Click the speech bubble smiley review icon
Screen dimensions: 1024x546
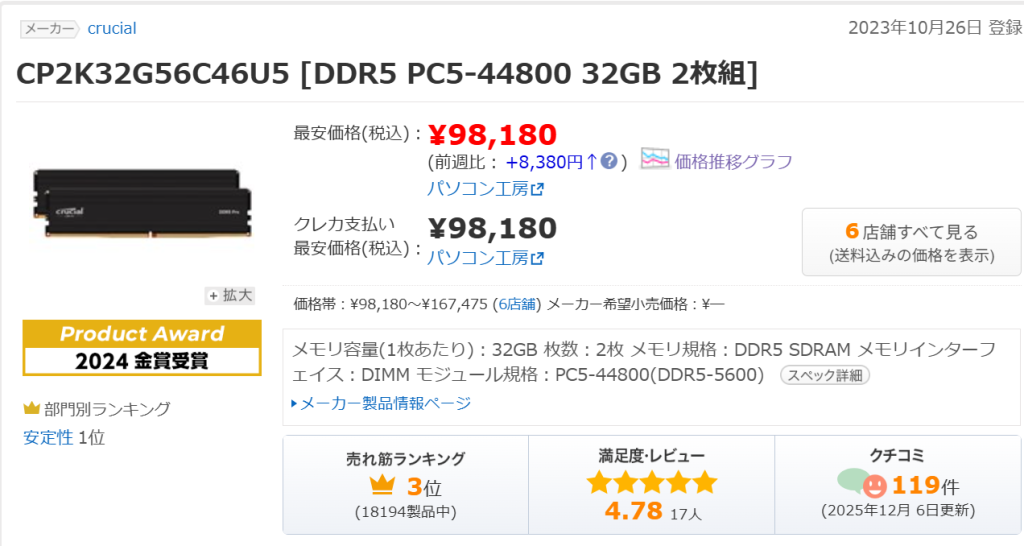pyautogui.click(x=862, y=485)
